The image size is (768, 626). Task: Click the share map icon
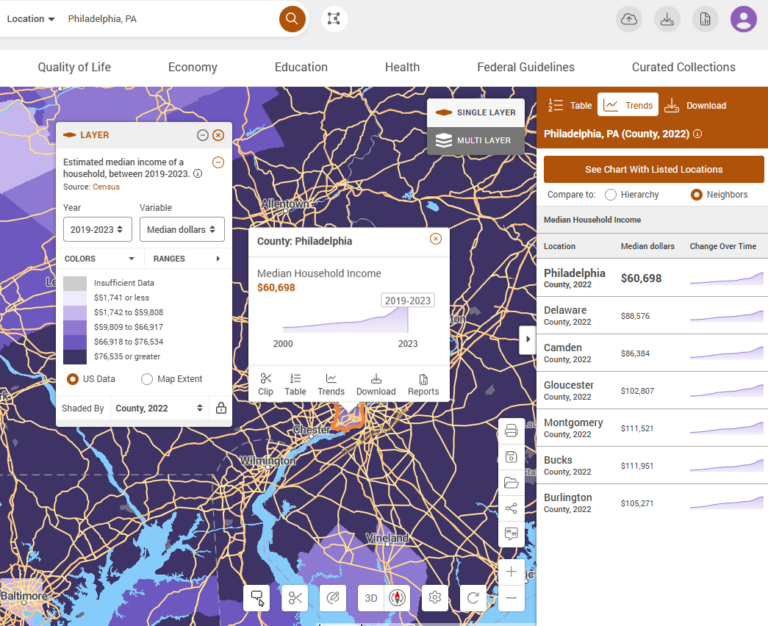pos(511,508)
